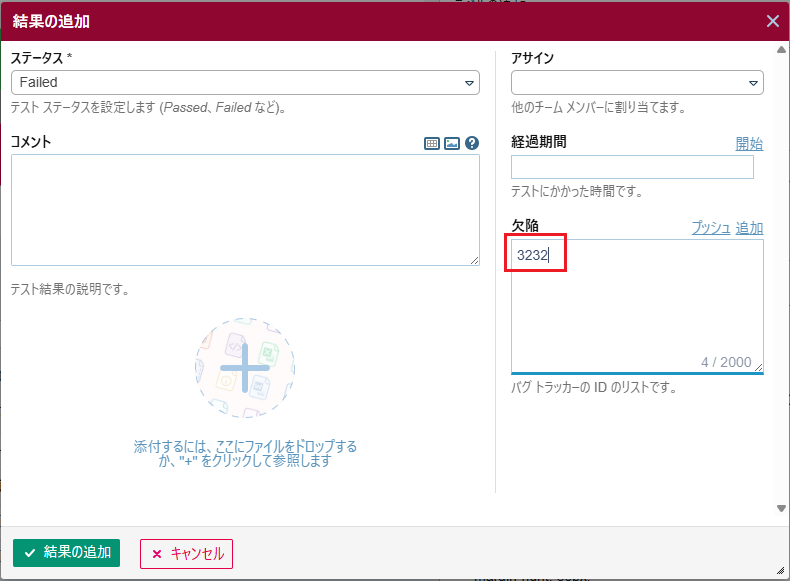Close the 結果の追加 dialog with X

[772, 21]
